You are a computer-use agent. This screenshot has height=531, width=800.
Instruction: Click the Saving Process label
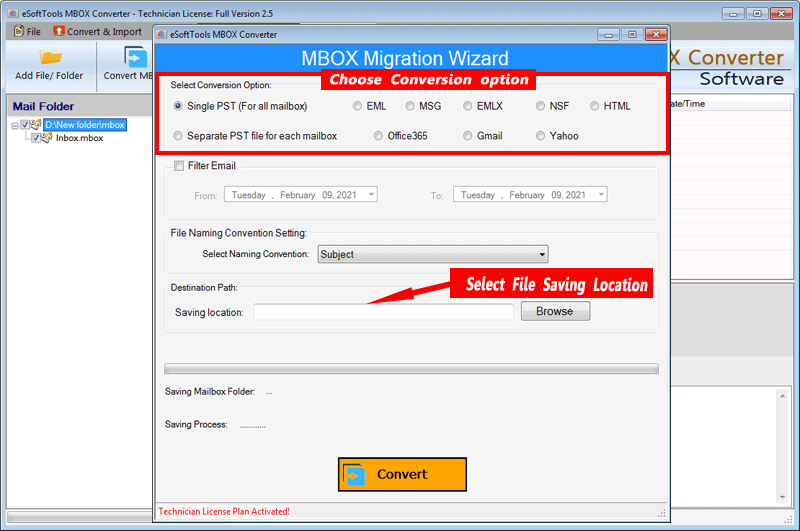tap(196, 424)
